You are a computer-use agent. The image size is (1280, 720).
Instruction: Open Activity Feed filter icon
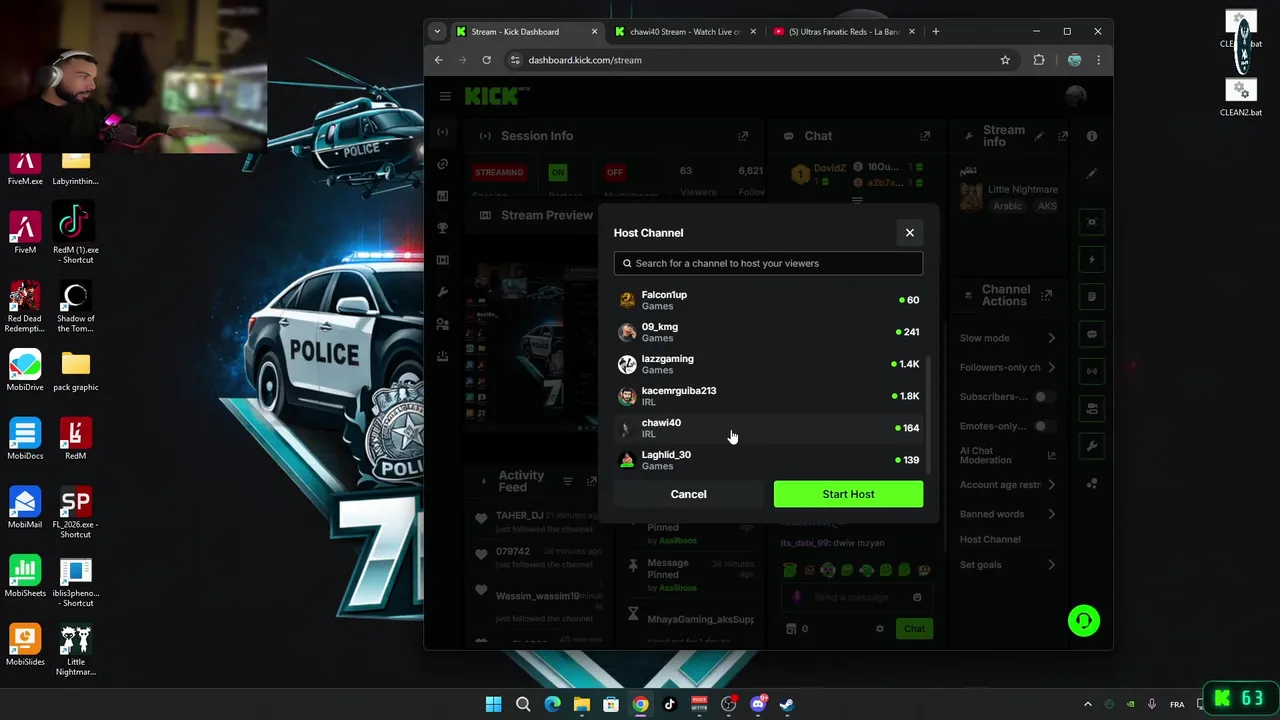click(x=567, y=481)
